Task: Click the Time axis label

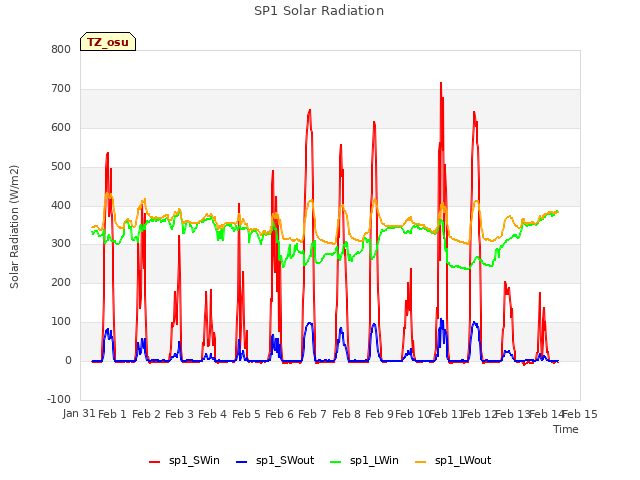Action: tap(566, 429)
